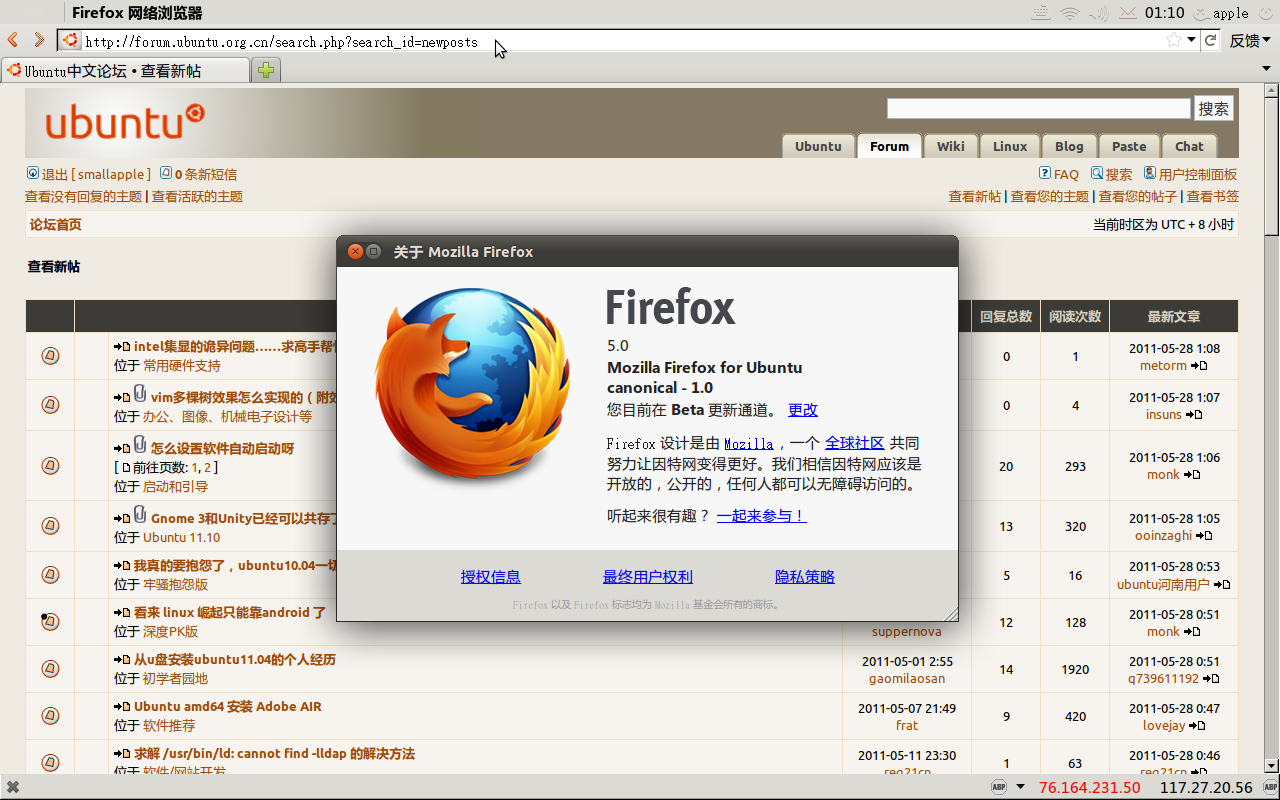The width and height of the screenshot is (1280, 800).
Task: Click the Adblock Plus icon beside 76.164.231.50
Action: pyautogui.click(x=999, y=787)
